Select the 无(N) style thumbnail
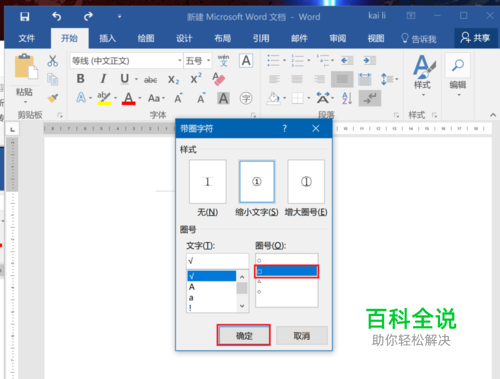Screen dimensions: 500x379 [208, 182]
